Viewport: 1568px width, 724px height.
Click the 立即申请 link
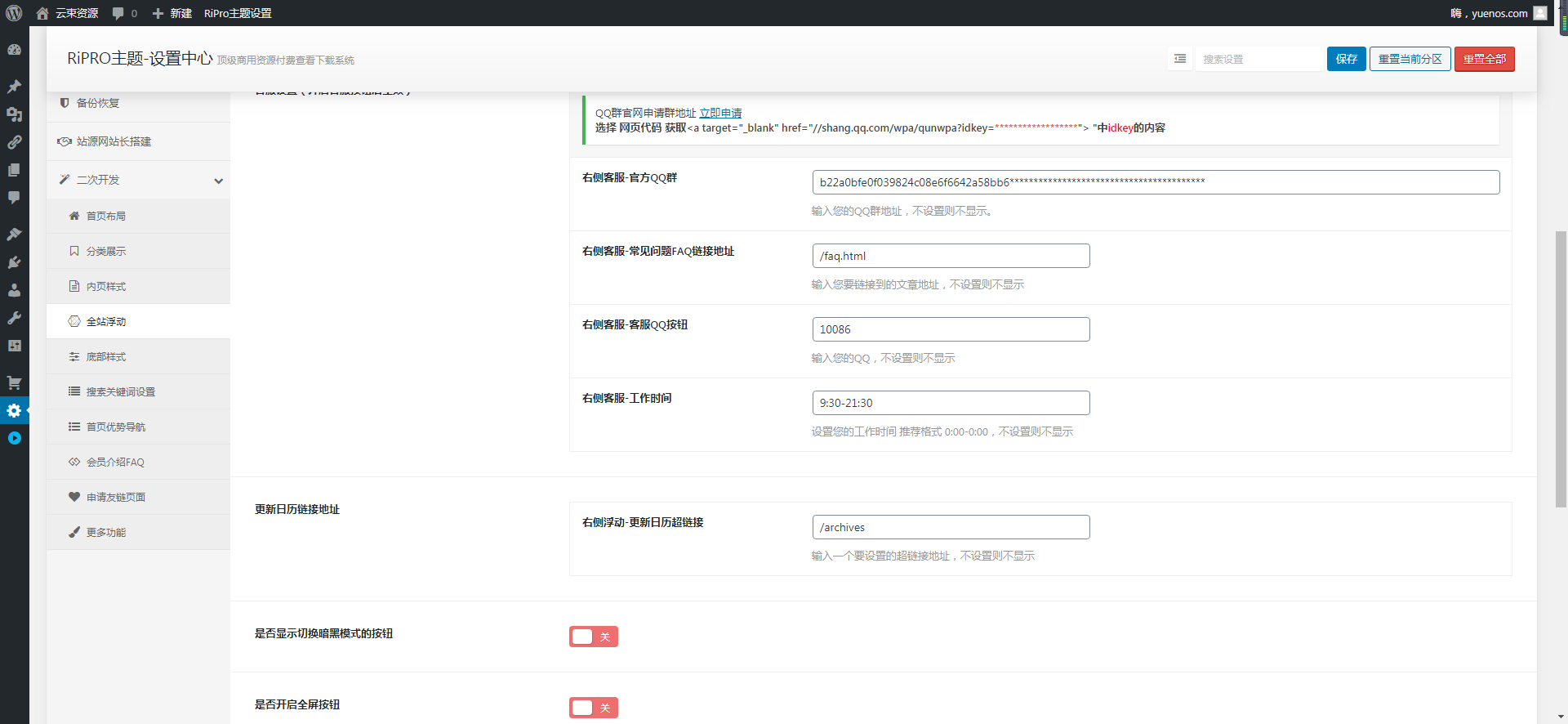(720, 113)
